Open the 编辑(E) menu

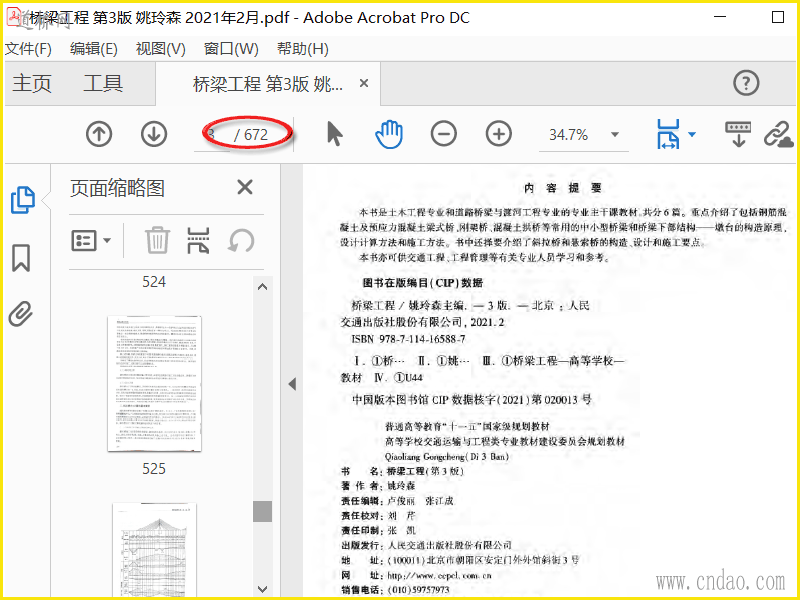94,49
